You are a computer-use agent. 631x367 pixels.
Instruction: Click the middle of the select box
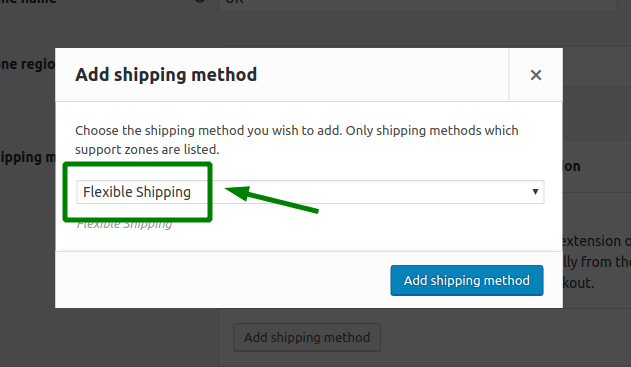pos(310,192)
